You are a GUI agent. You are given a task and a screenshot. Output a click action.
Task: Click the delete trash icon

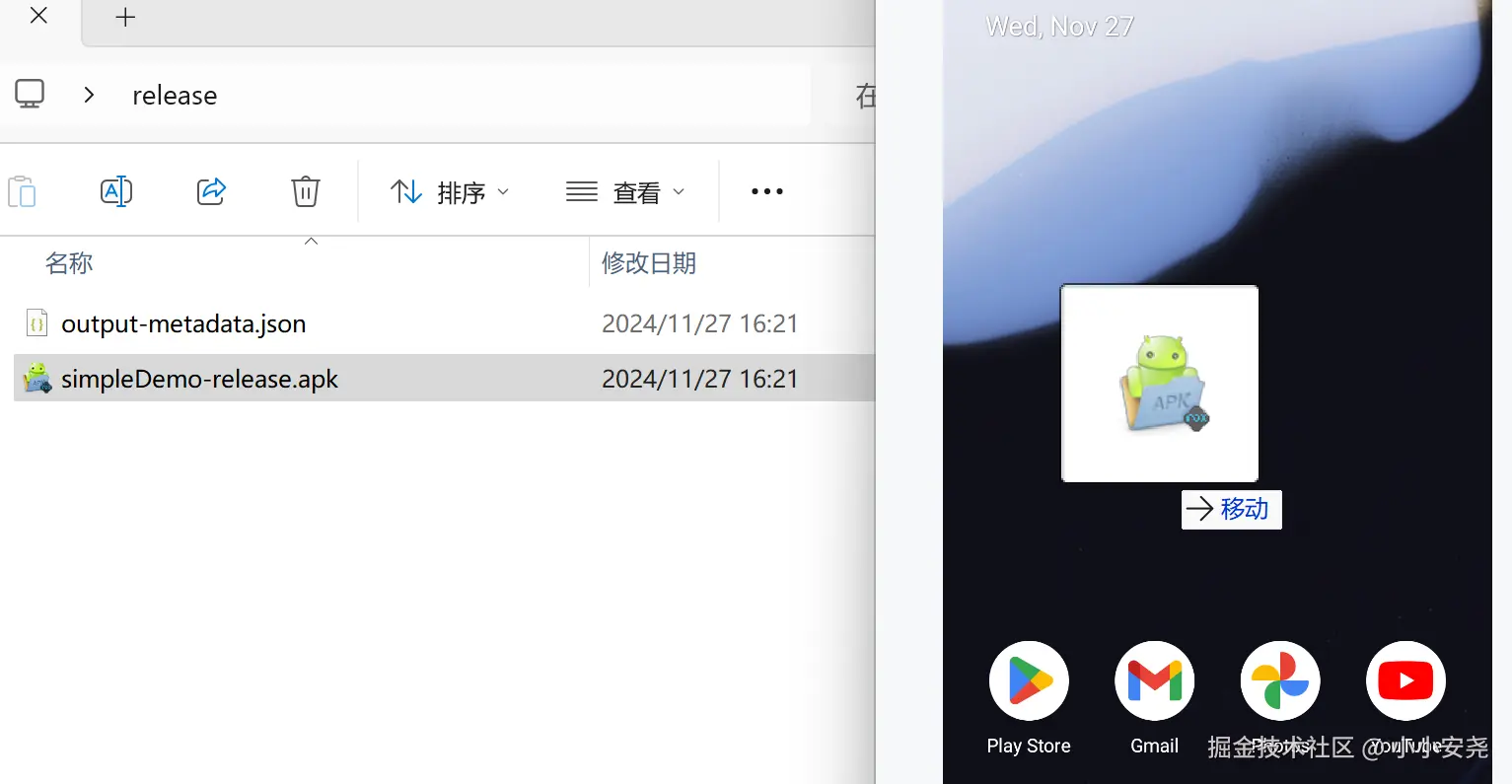[x=305, y=191]
